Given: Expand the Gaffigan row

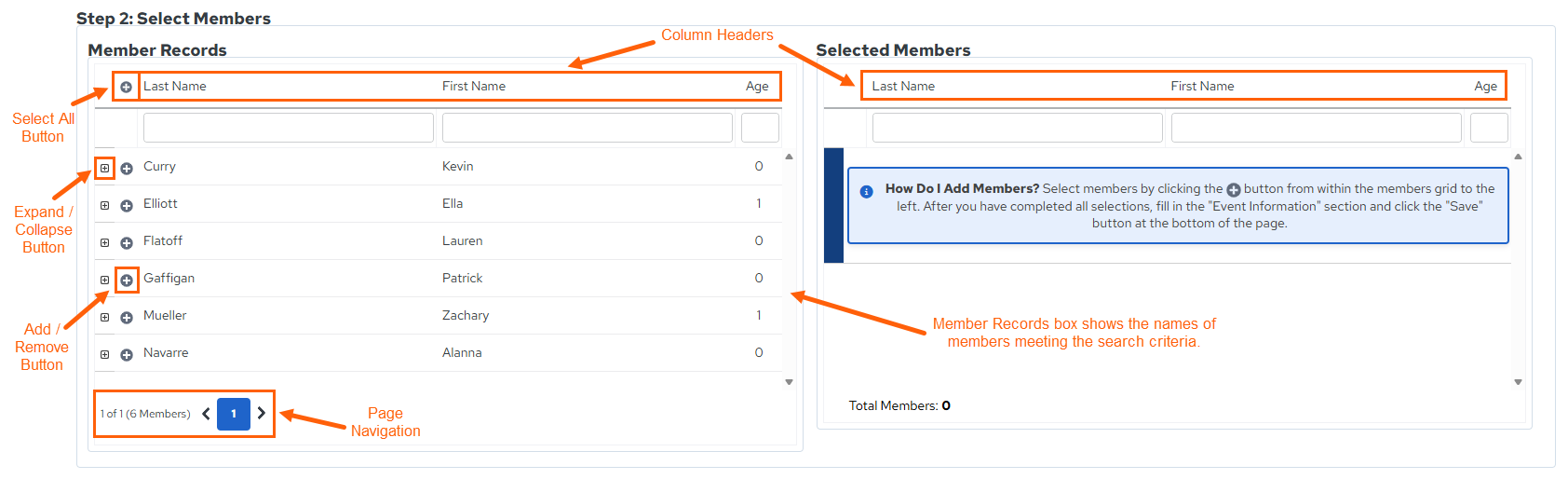Looking at the screenshot, I should click(x=105, y=280).
